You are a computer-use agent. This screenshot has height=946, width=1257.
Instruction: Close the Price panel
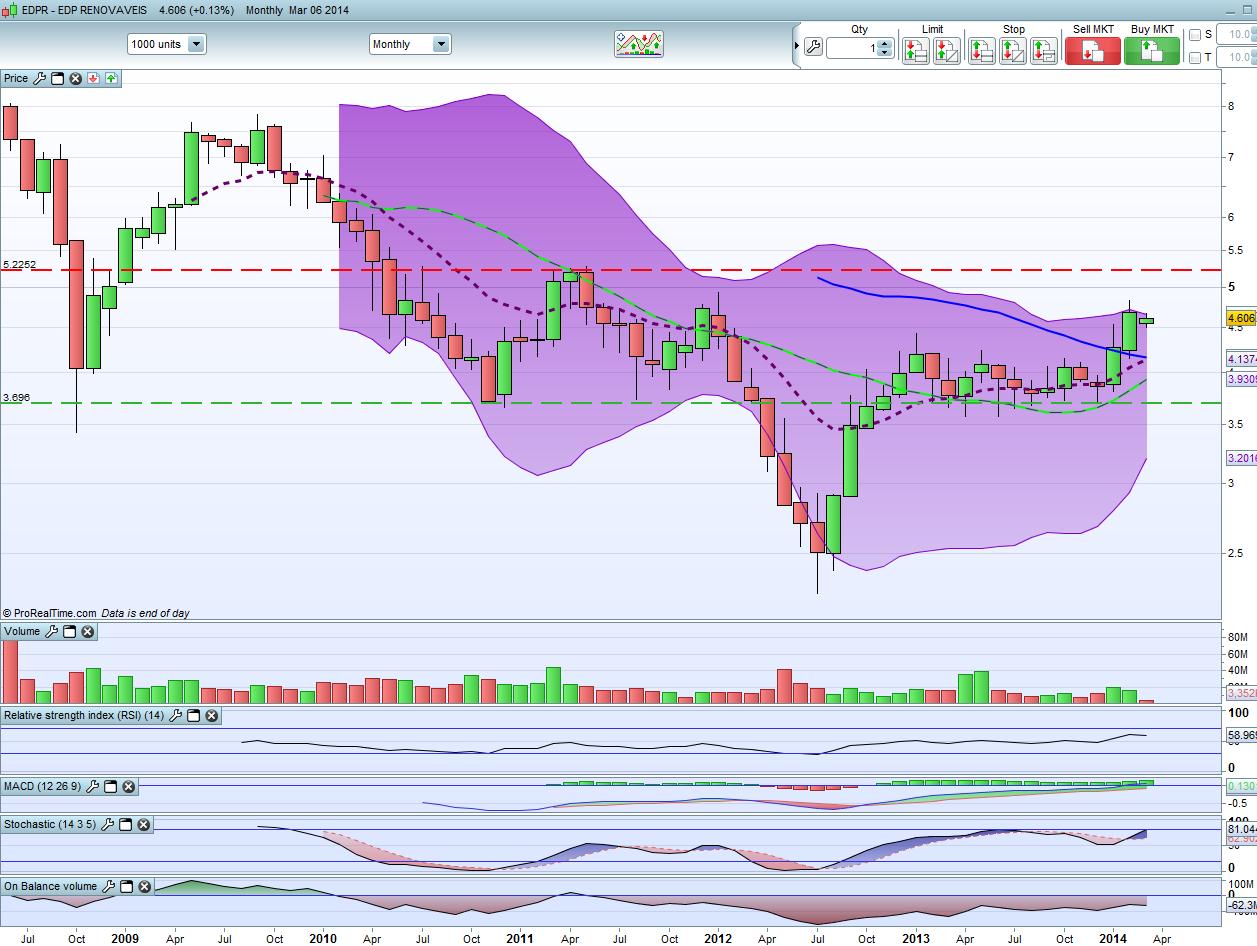click(75, 78)
